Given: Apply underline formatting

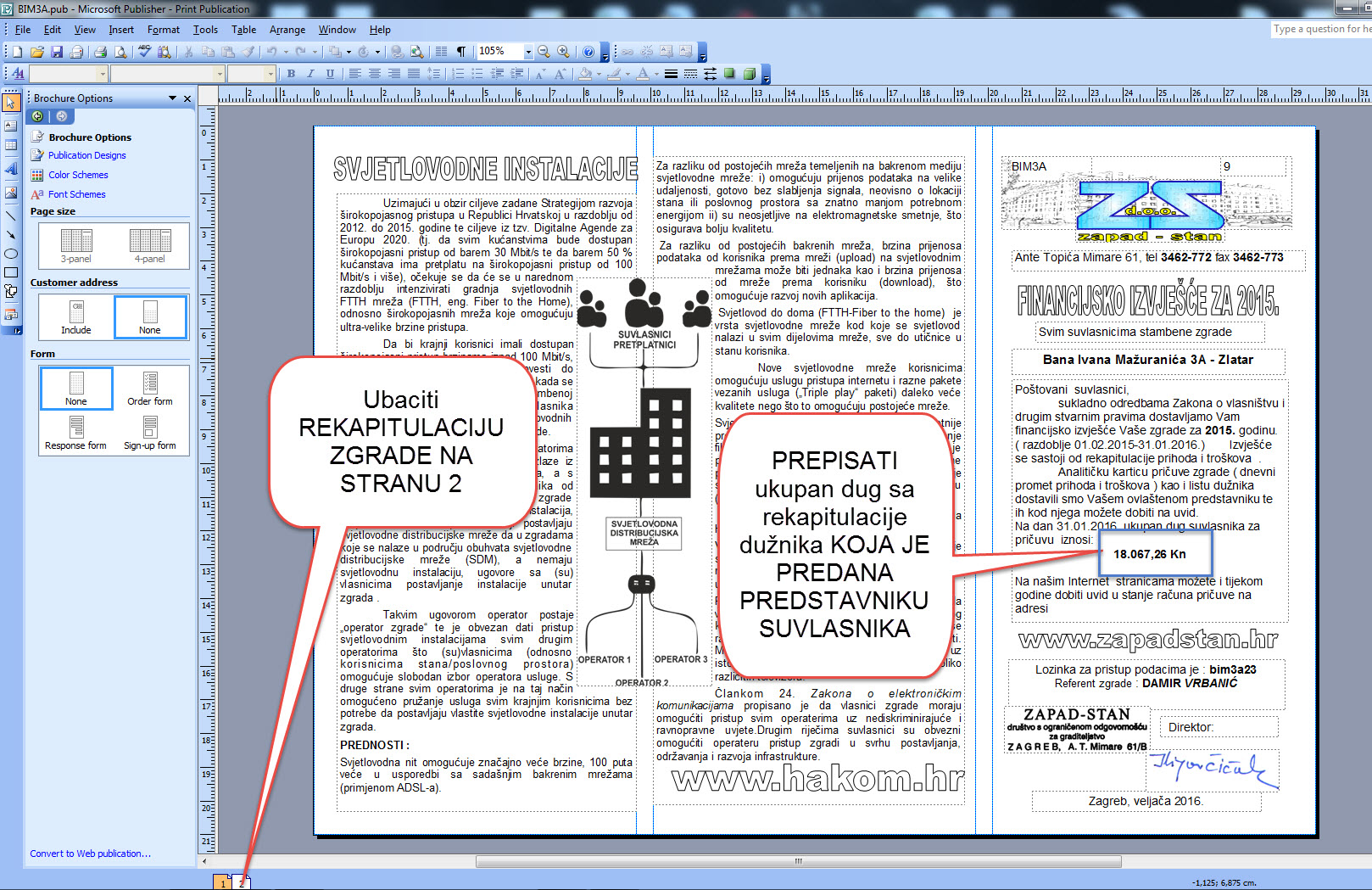Looking at the screenshot, I should coord(330,74).
